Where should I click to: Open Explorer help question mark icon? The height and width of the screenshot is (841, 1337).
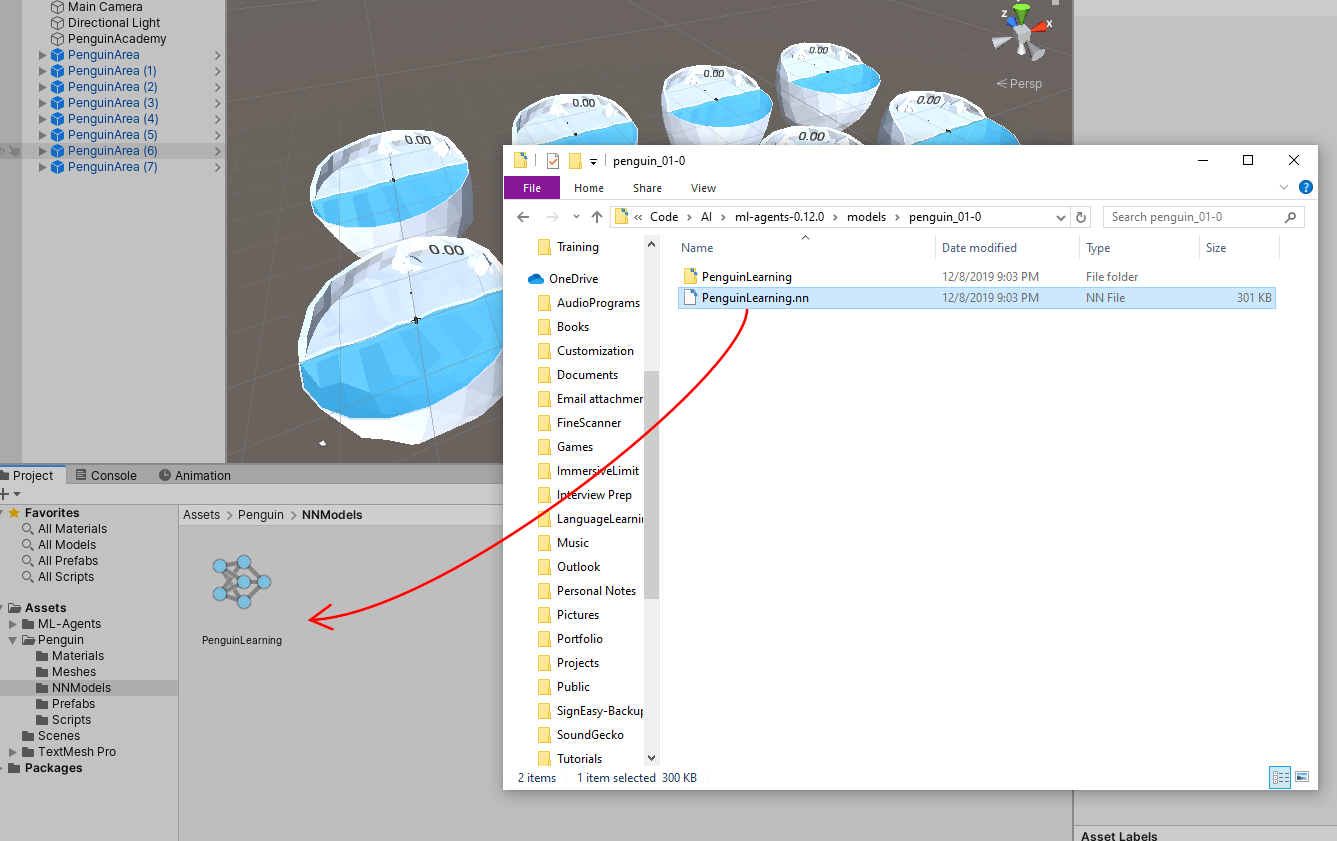[x=1305, y=188]
